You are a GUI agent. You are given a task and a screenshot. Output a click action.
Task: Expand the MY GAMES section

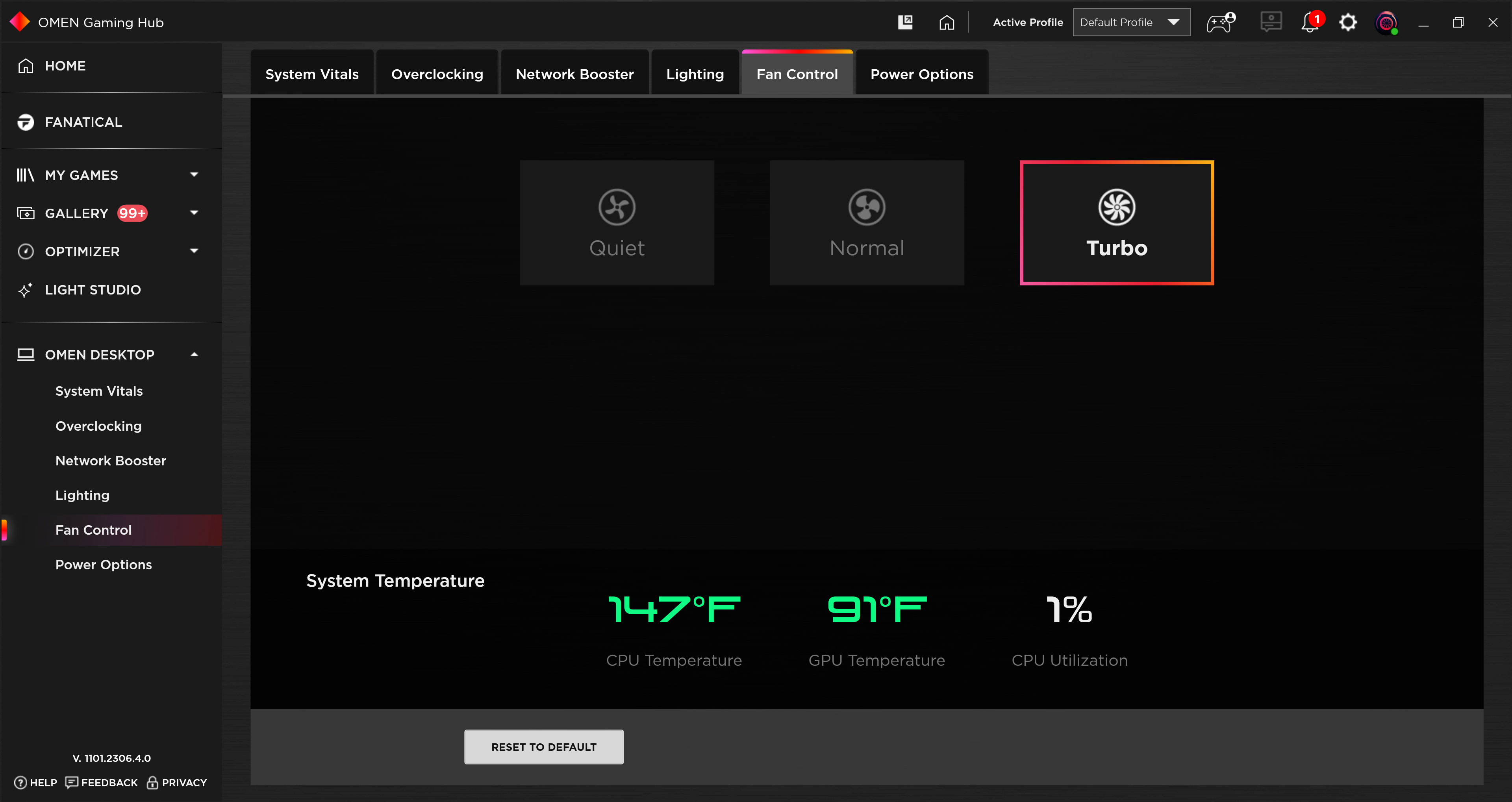coord(194,174)
